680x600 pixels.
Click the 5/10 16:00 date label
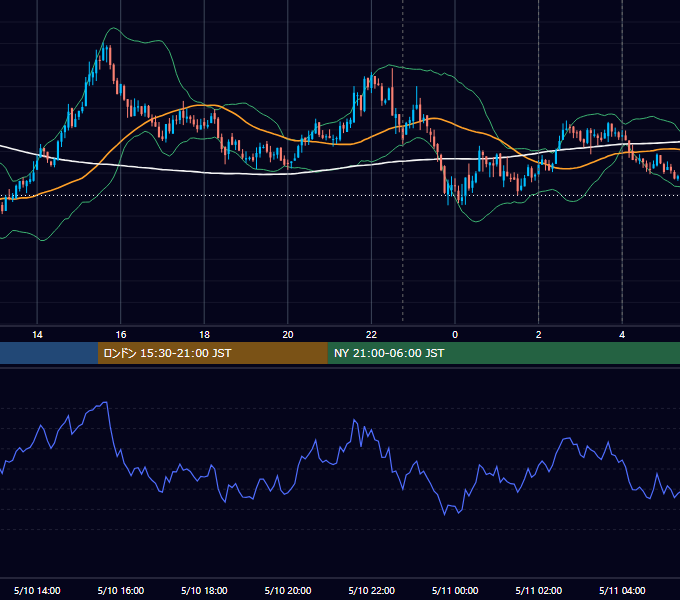[x=121, y=590]
